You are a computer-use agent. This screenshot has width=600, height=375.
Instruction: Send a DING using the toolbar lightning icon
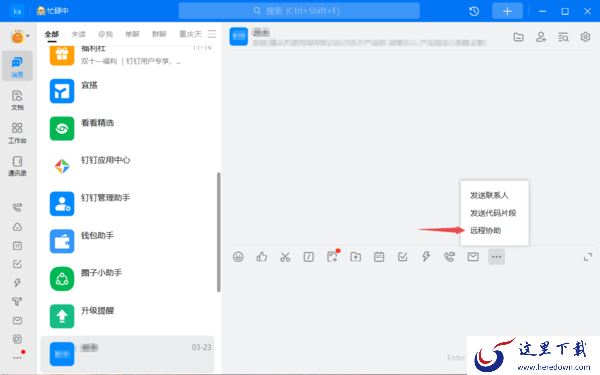click(x=426, y=257)
